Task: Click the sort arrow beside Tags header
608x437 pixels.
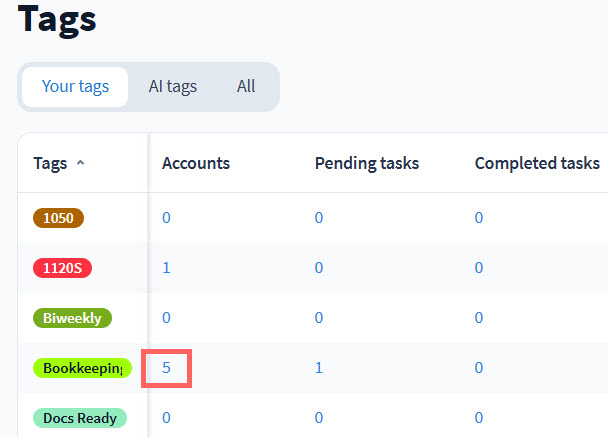Action: (x=80, y=163)
